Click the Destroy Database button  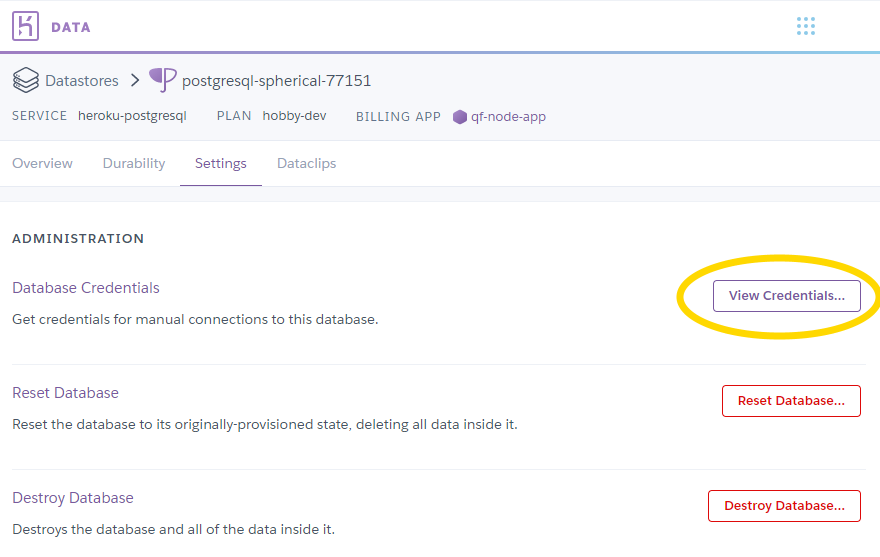click(x=784, y=506)
